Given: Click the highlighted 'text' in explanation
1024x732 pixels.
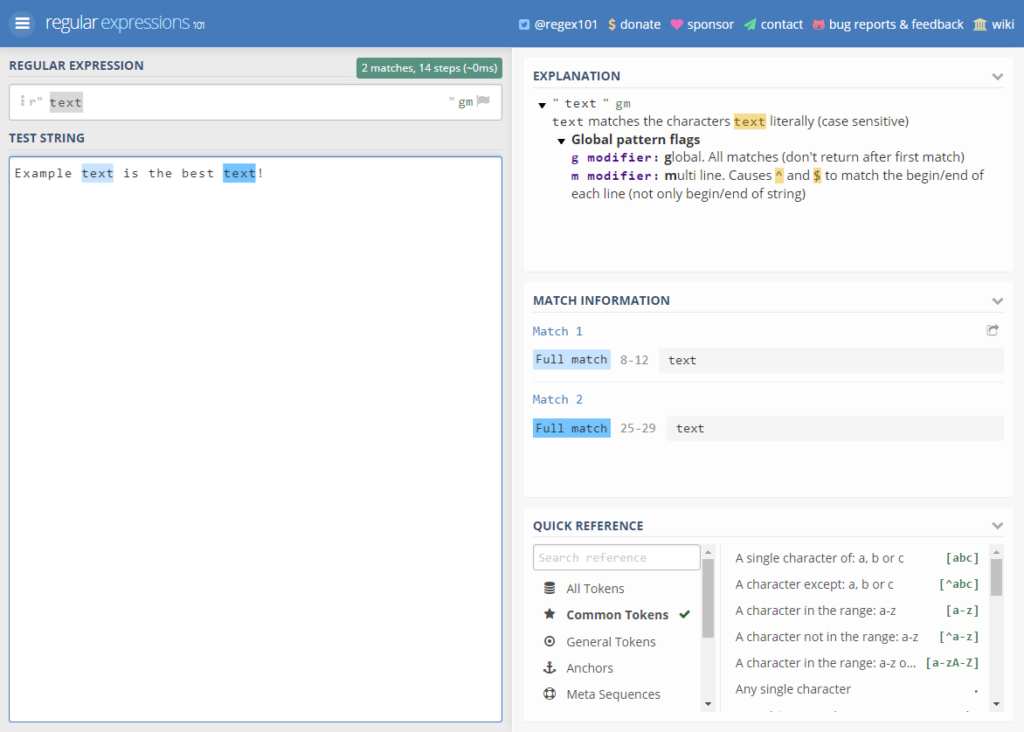Looking at the screenshot, I should click(x=749, y=121).
